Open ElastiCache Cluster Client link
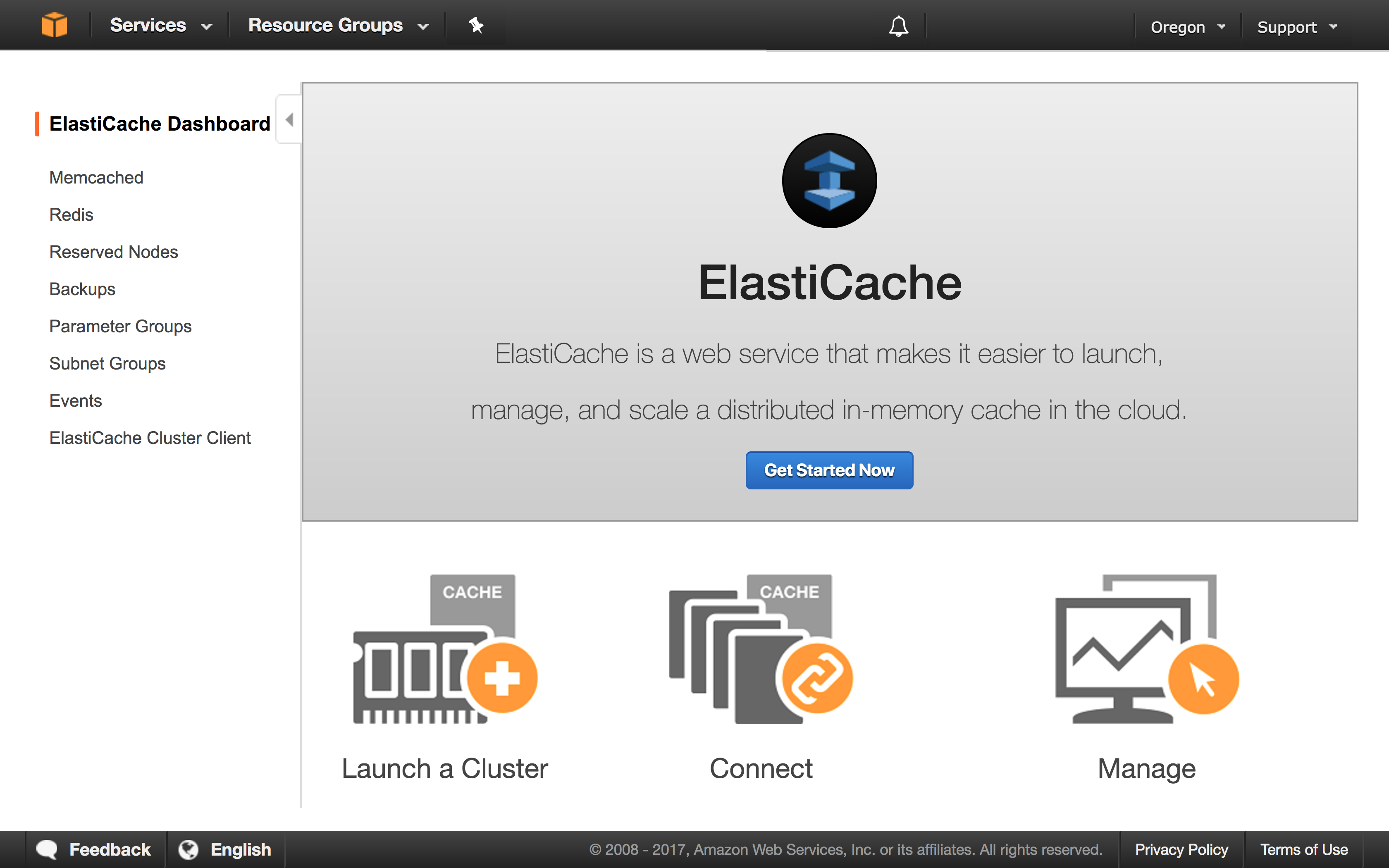 (x=150, y=438)
